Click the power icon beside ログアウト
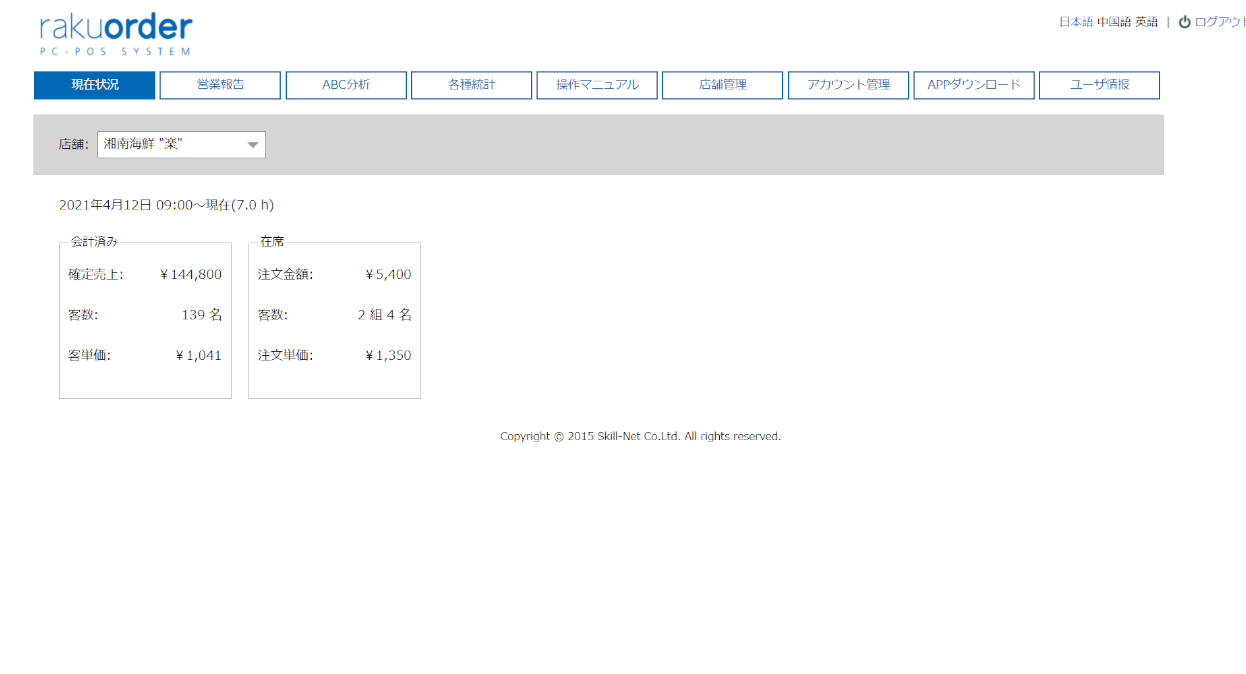The width and height of the screenshot is (1246, 674). pos(1184,22)
